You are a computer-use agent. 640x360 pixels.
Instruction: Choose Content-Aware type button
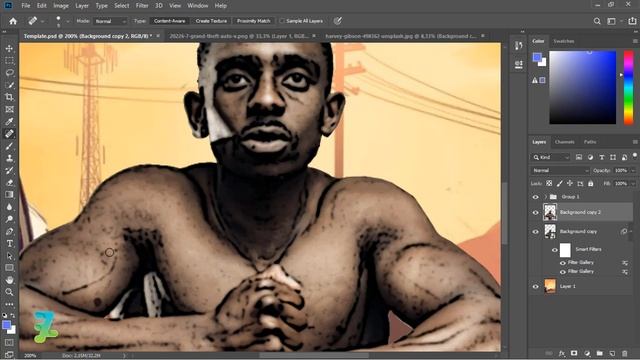(x=169, y=21)
